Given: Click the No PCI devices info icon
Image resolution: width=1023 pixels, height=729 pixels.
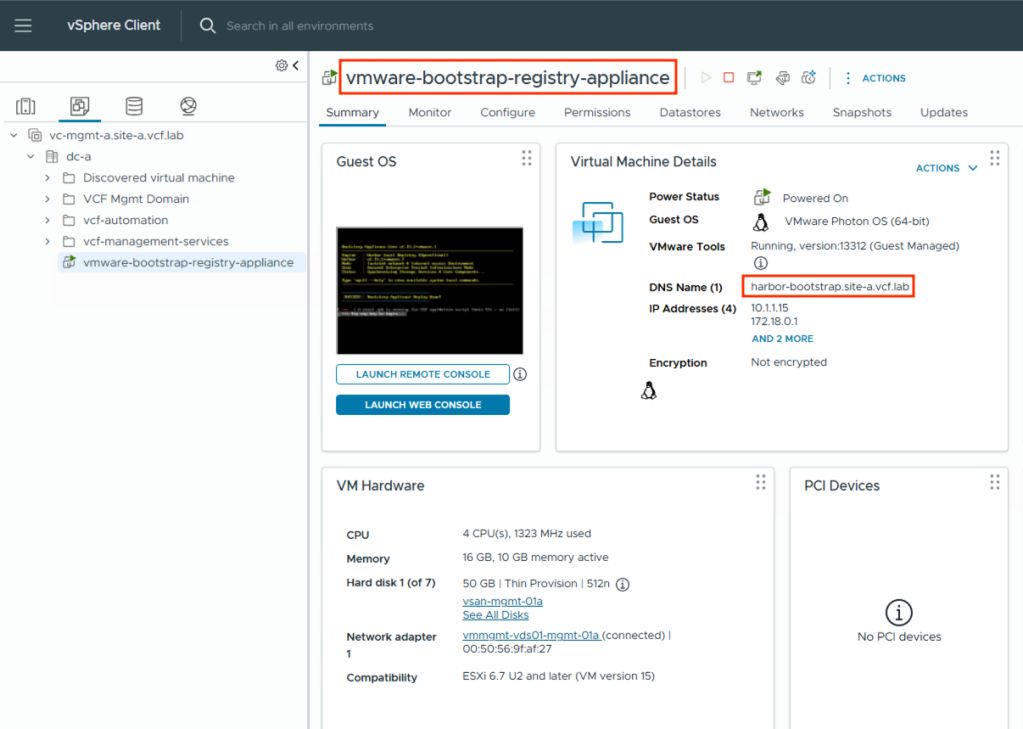Looking at the screenshot, I should [x=898, y=613].
